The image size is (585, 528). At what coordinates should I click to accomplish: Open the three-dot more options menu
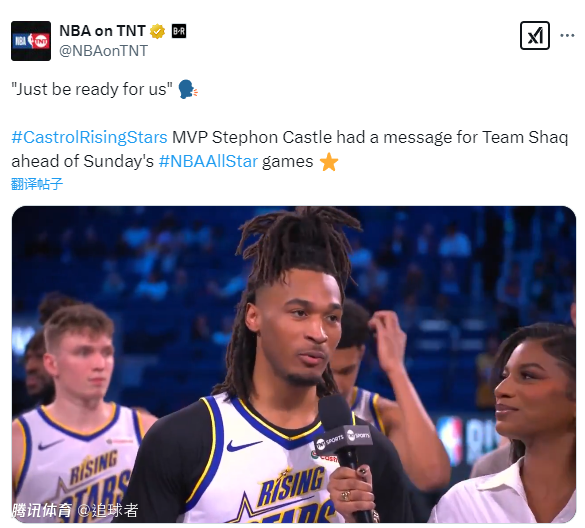pyautogui.click(x=567, y=36)
